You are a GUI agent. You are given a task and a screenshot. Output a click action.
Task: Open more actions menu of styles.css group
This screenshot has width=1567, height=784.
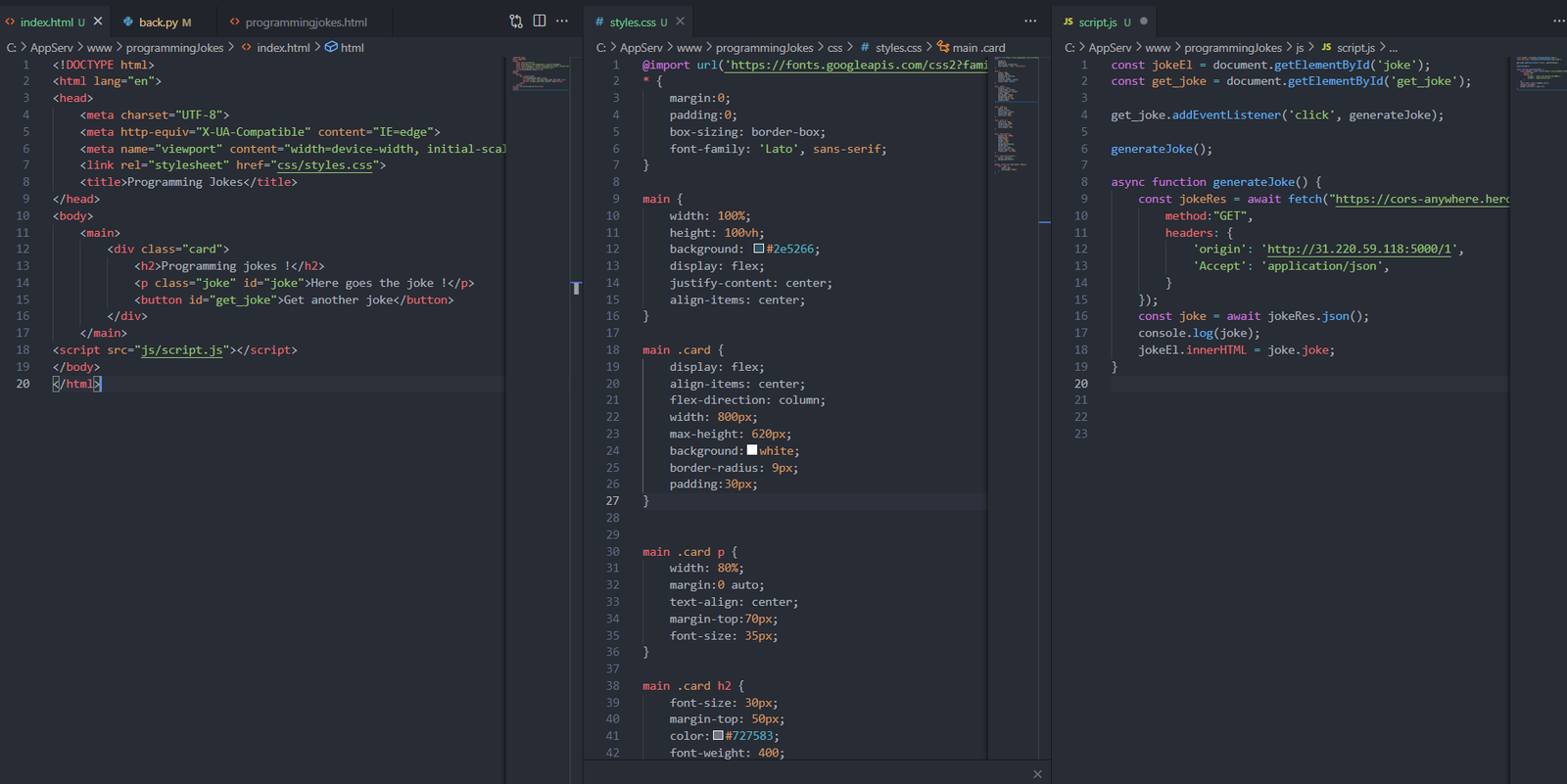1030,22
